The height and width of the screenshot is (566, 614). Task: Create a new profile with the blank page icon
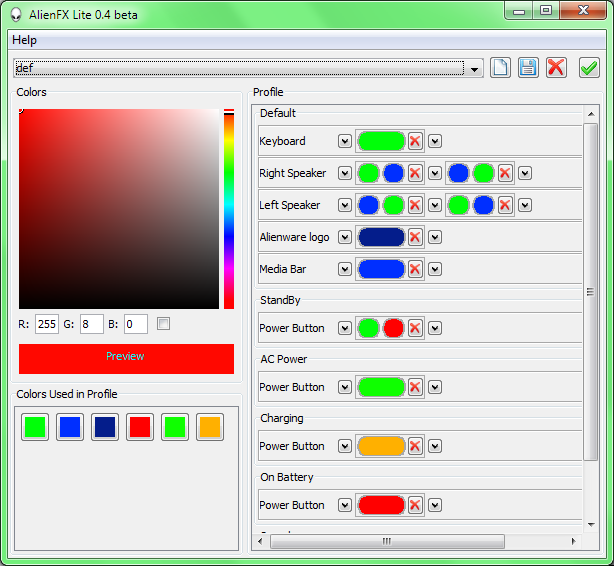click(x=500, y=68)
